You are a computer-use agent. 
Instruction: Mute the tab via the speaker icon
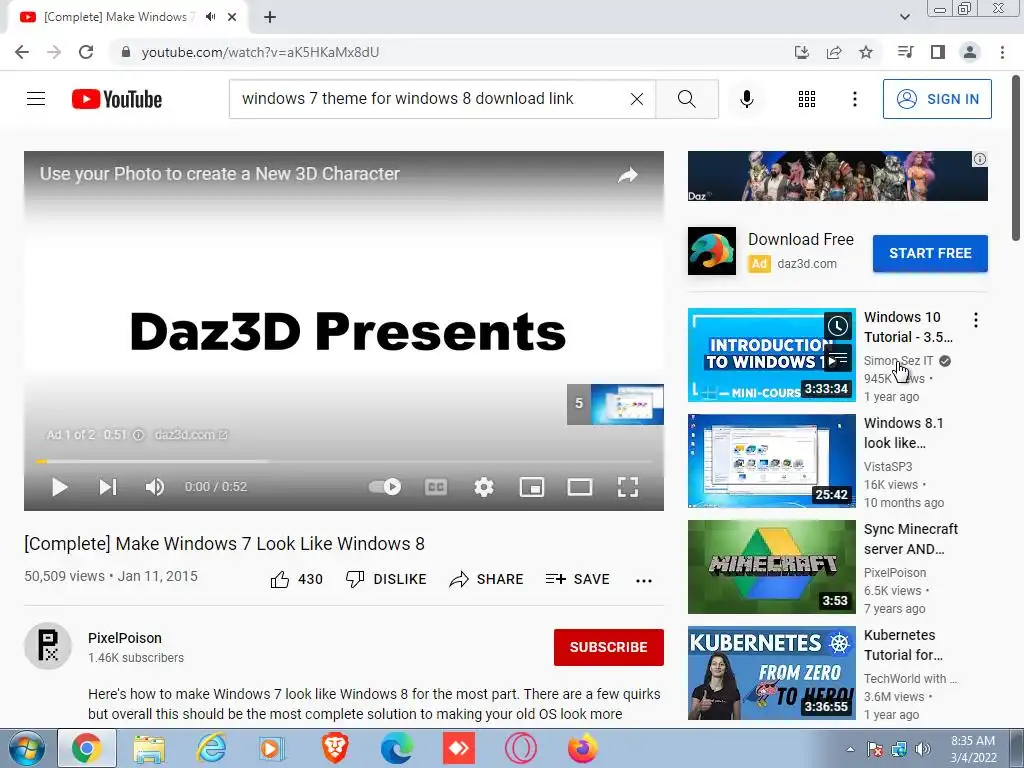(x=210, y=17)
